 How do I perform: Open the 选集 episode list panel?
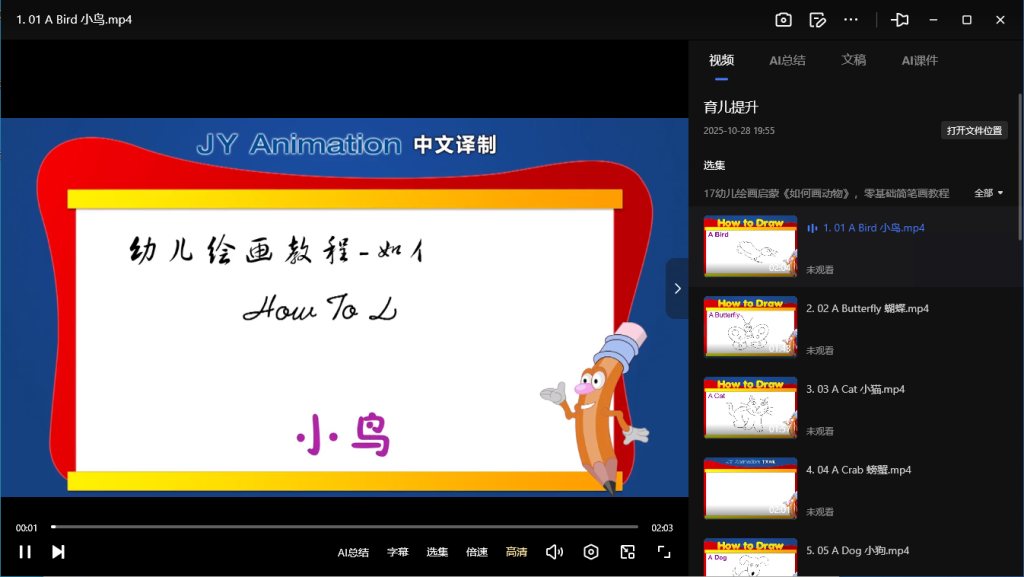click(x=437, y=551)
